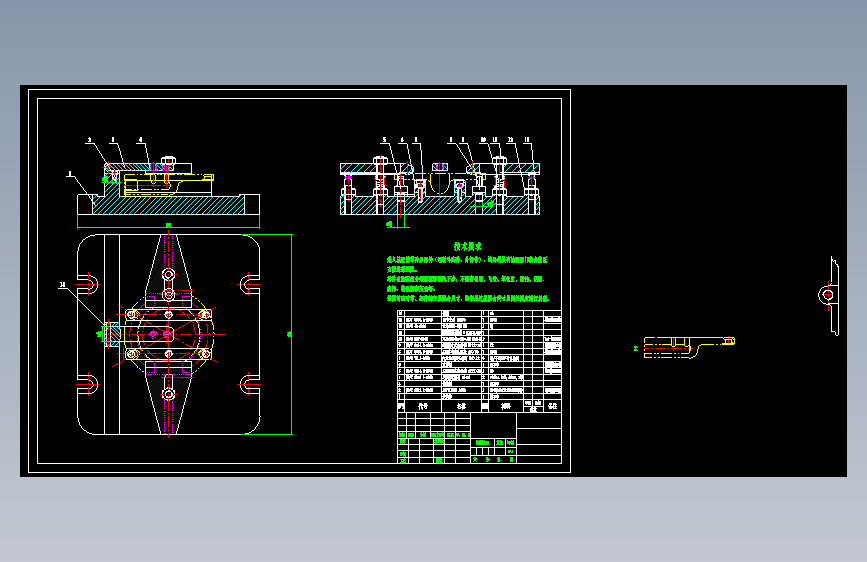Image resolution: width=867 pixels, height=562 pixels.
Task: Select the yellow workpiece outline outside the frame
Action: click(689, 347)
